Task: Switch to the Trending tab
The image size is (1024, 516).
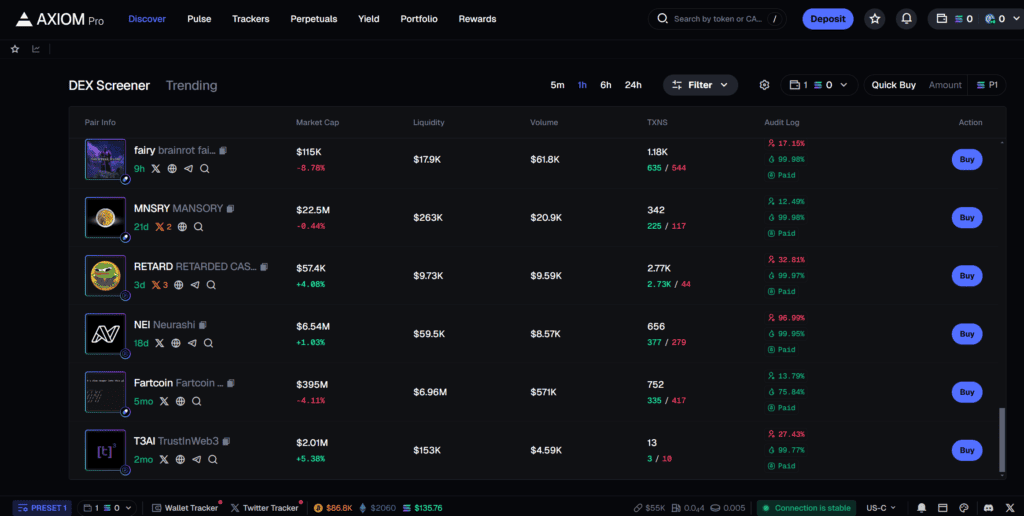Action: coord(191,86)
